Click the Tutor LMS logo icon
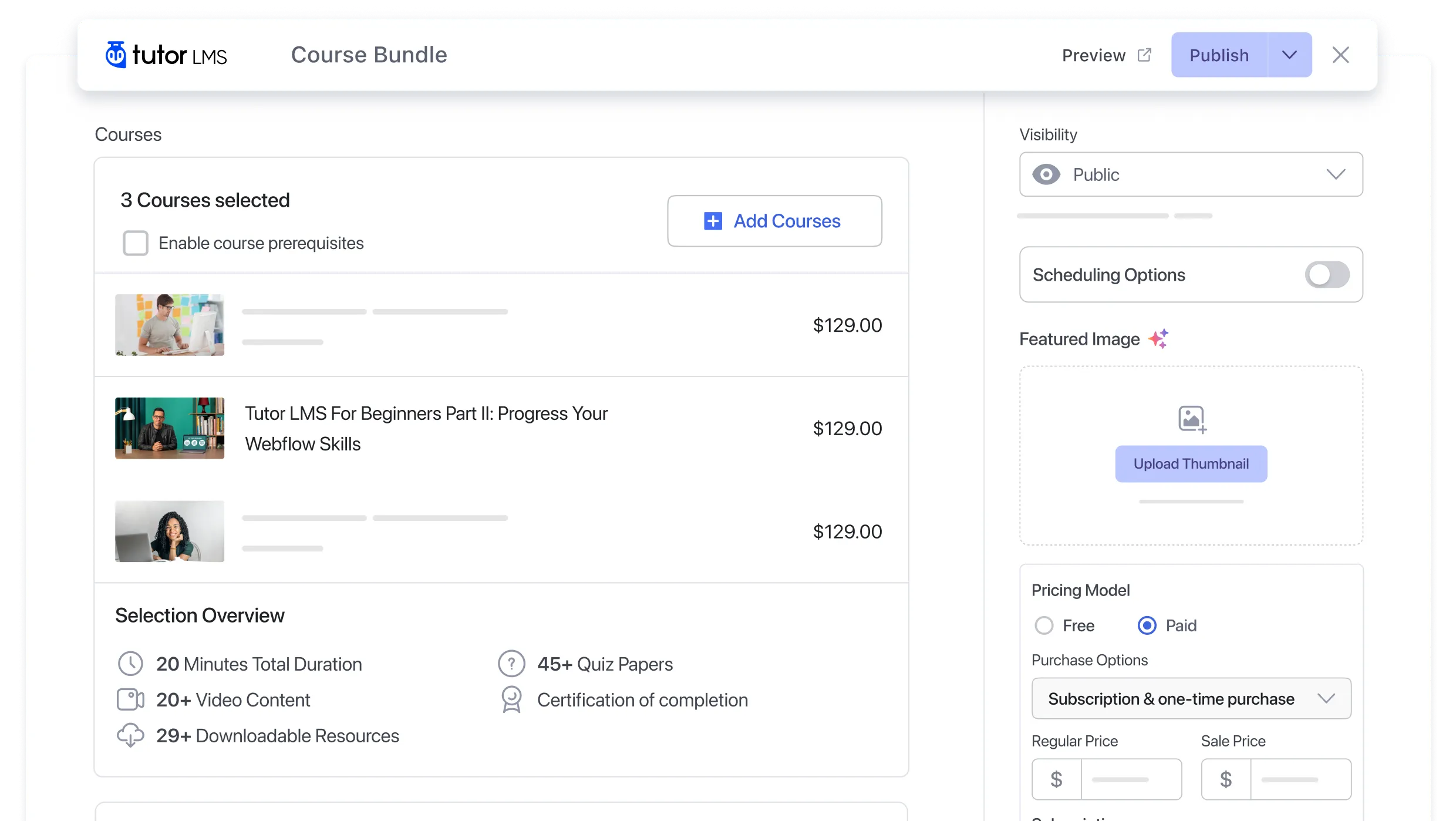1456x821 pixels. point(116,55)
